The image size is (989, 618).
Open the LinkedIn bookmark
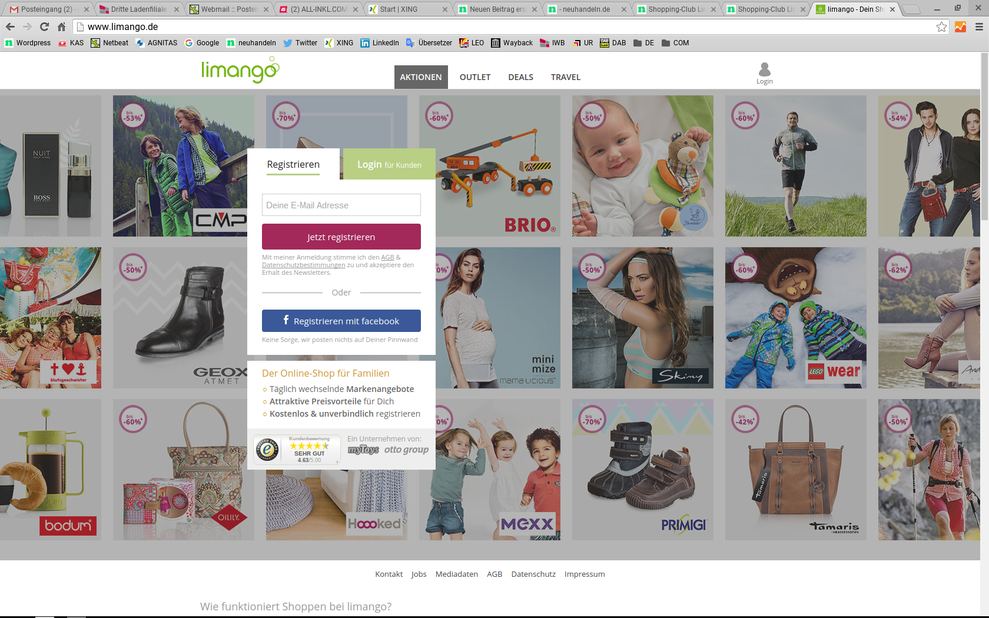coord(380,43)
